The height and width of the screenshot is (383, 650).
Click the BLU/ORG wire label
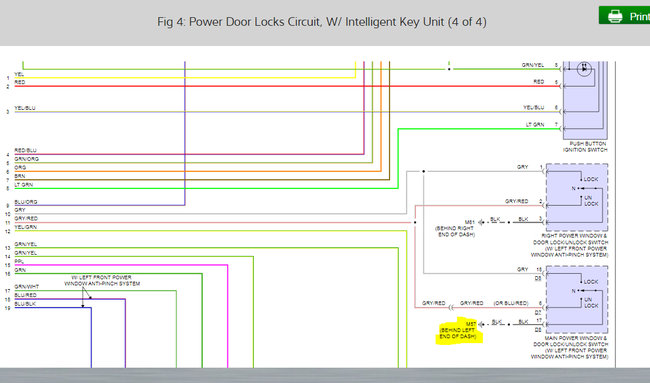26,202
